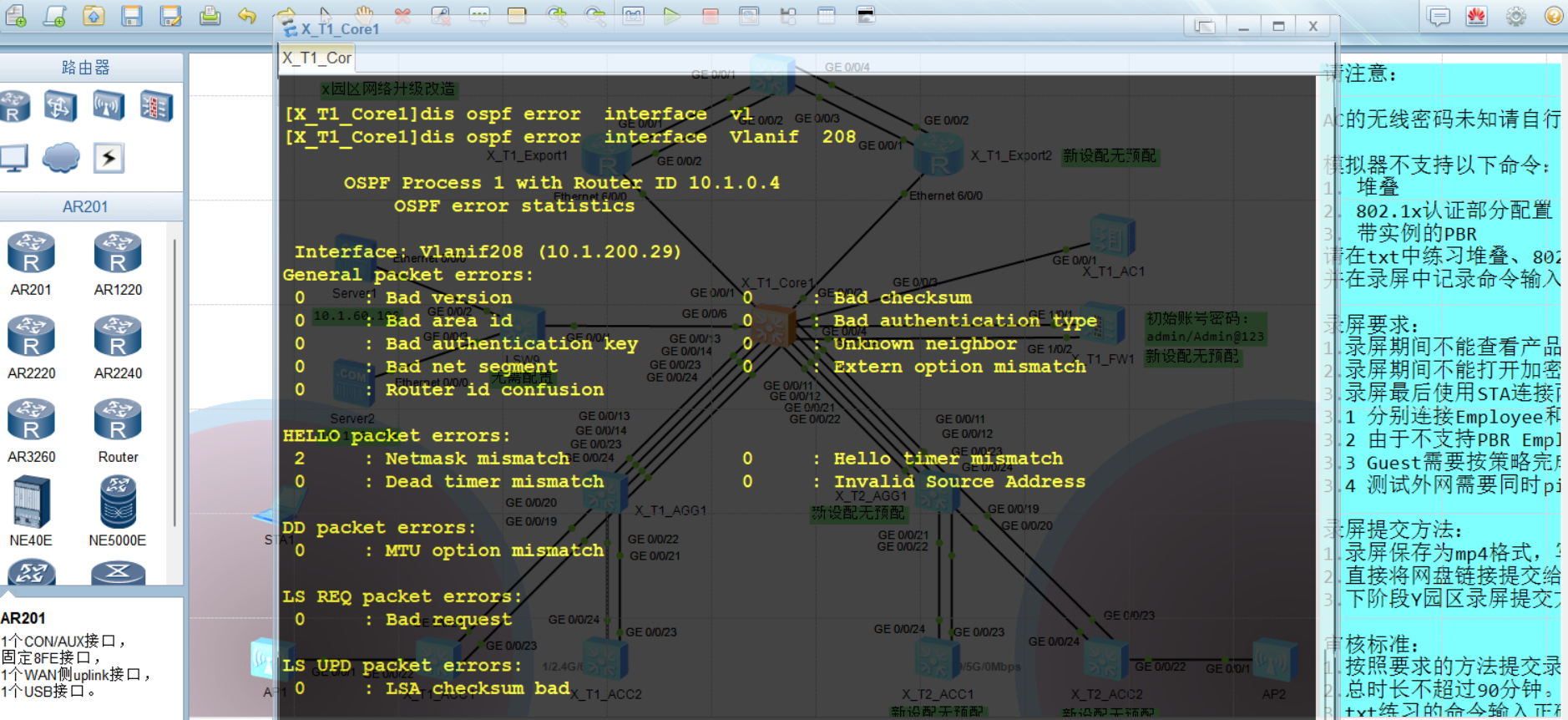Maximize the X_T1_Core1 terminal window
The image size is (1568, 720).
coord(1278,27)
